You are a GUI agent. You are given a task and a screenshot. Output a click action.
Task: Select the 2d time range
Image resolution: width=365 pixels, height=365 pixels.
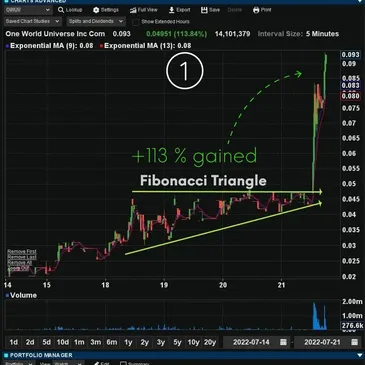click(x=30, y=342)
